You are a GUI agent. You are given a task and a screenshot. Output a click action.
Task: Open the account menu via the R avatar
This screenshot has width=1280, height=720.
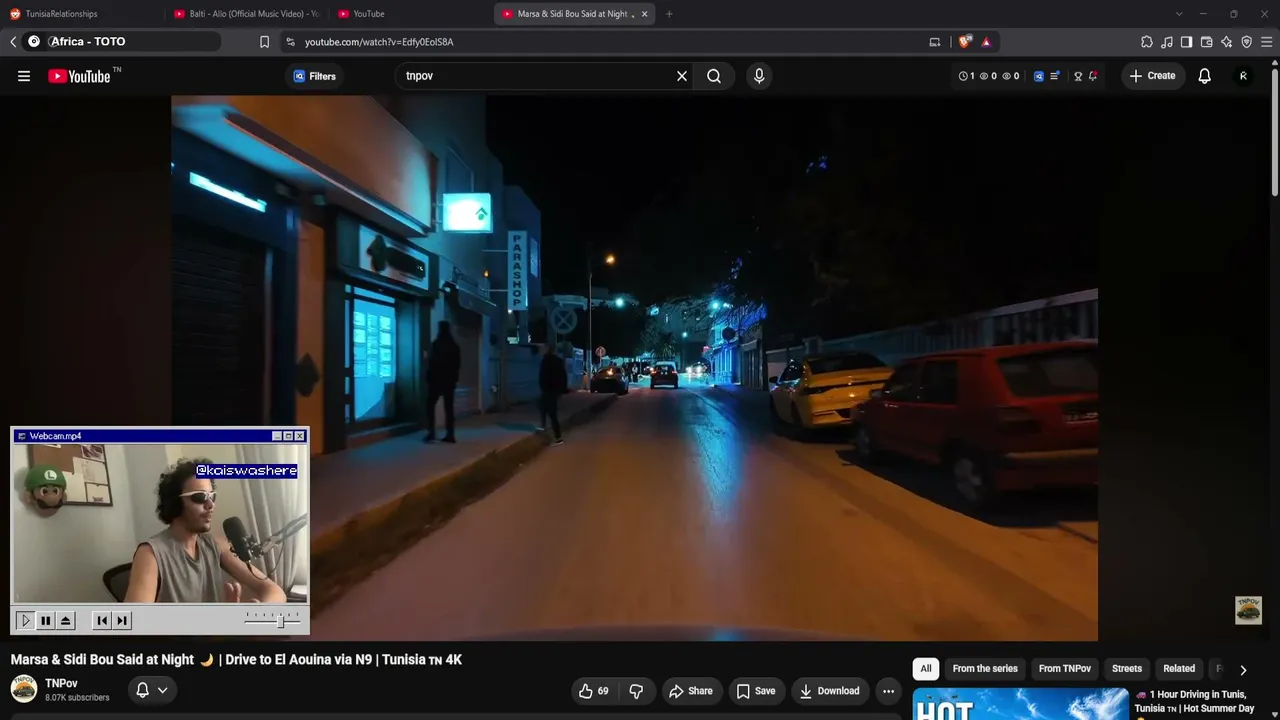tap(1243, 76)
